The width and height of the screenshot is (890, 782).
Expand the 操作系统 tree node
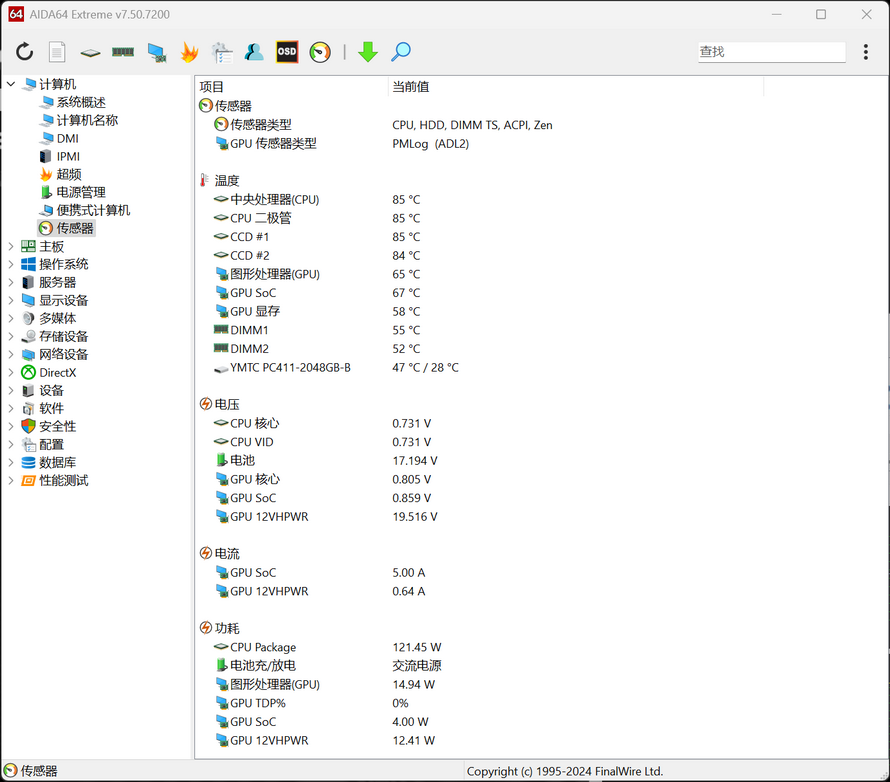(x=11, y=265)
